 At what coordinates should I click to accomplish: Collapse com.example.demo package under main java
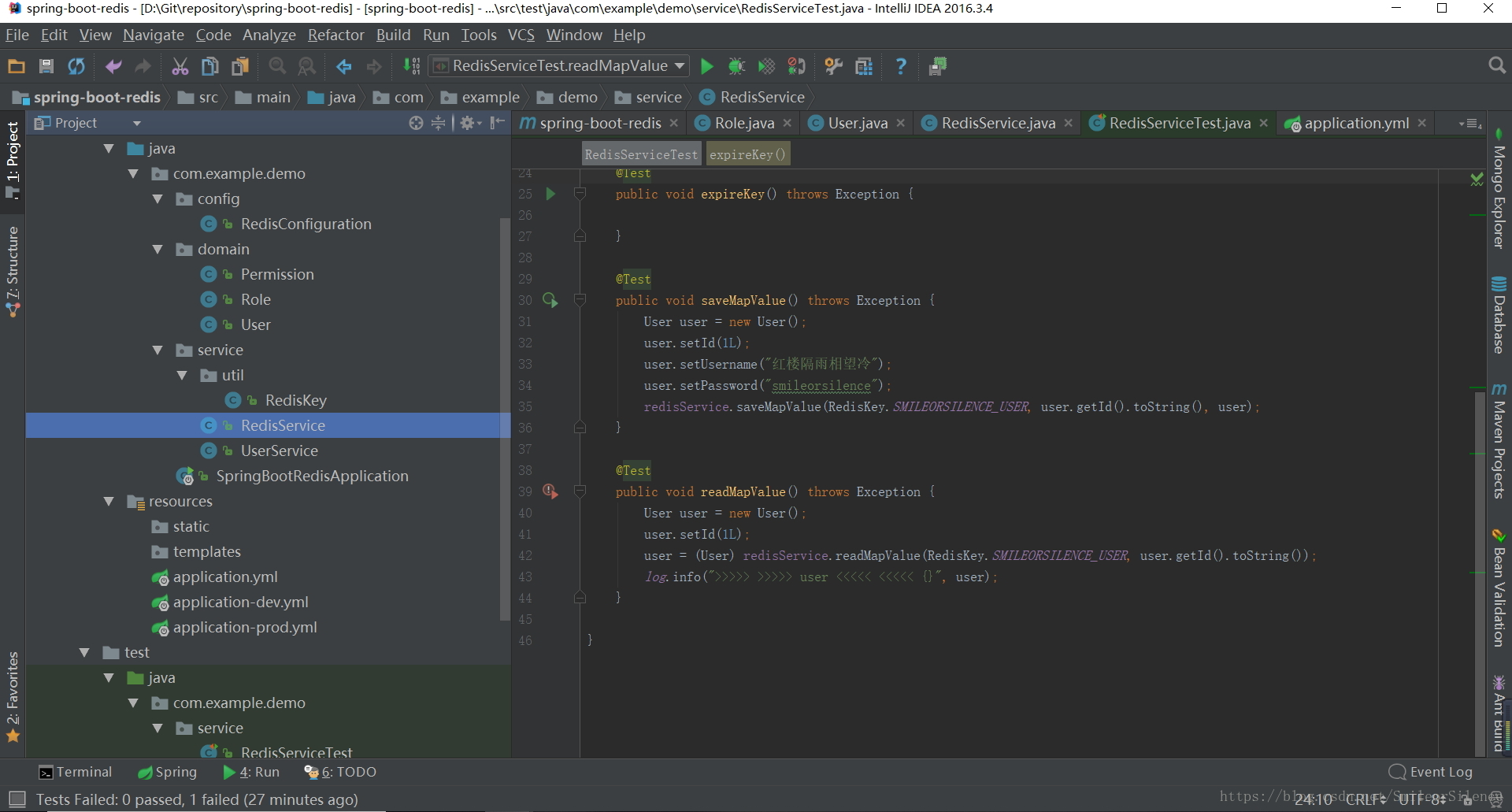point(134,174)
